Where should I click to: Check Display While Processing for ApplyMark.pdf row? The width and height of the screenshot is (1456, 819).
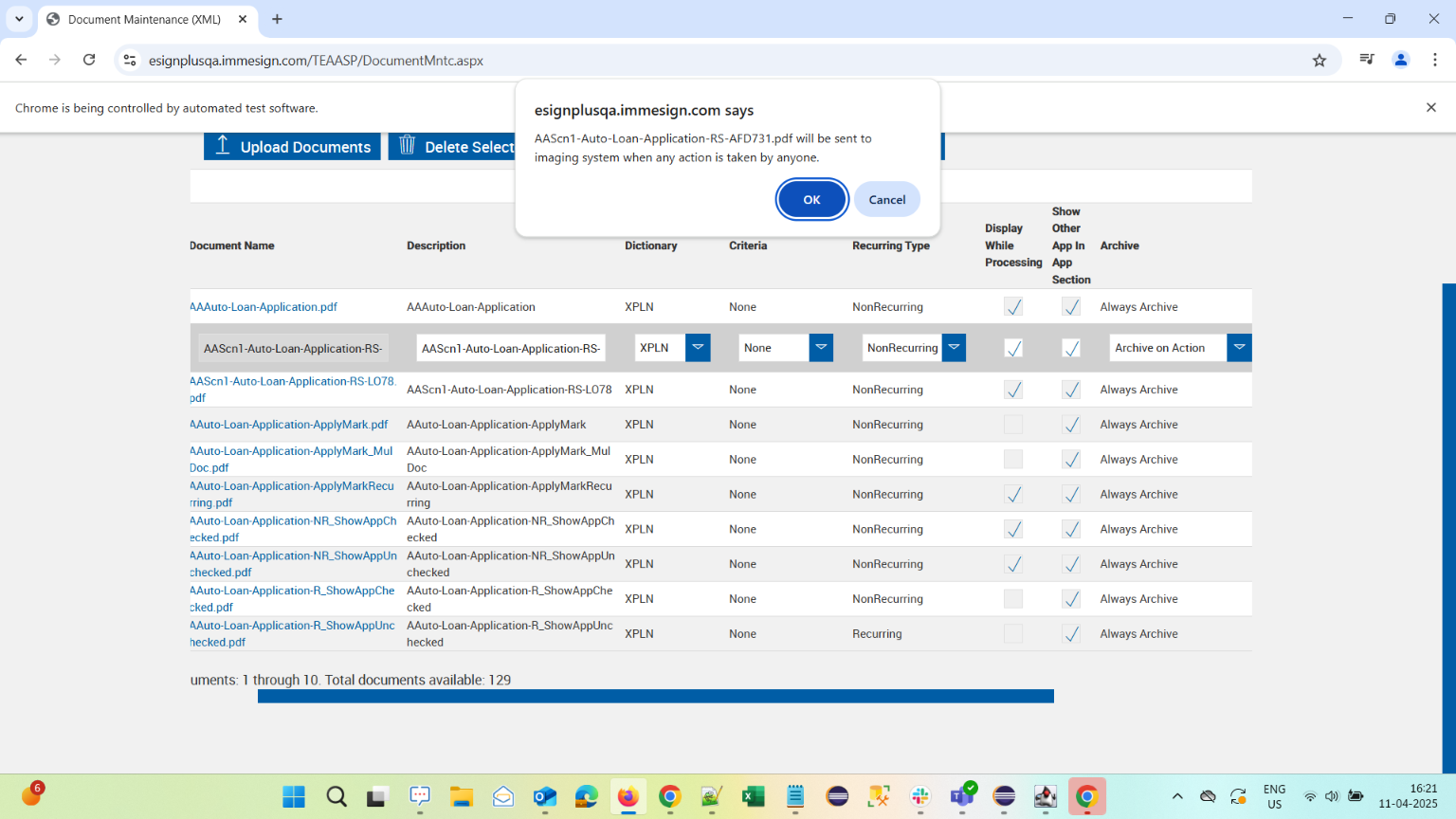coord(1013,425)
